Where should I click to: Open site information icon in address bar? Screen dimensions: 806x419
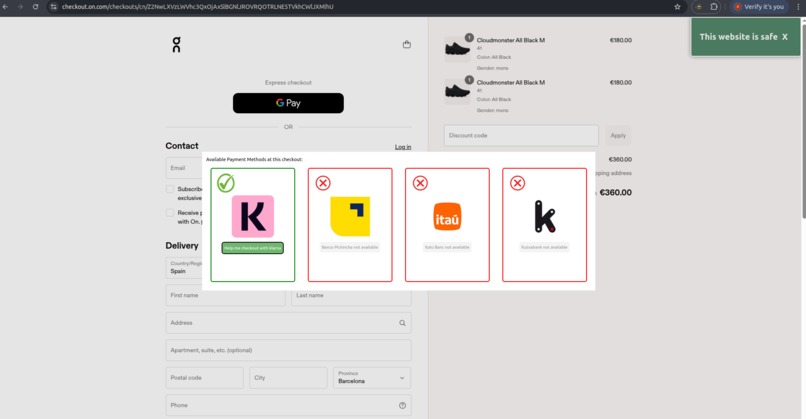(53, 7)
